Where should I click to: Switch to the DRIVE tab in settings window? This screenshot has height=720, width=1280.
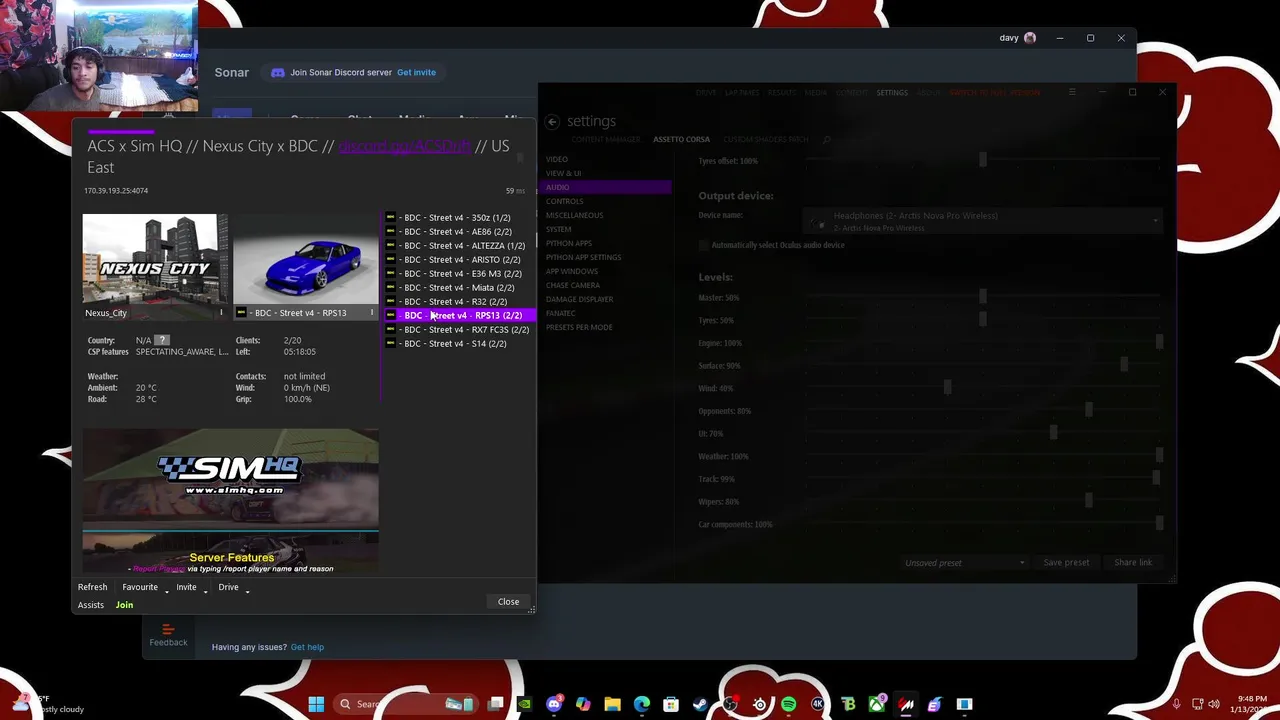(706, 92)
